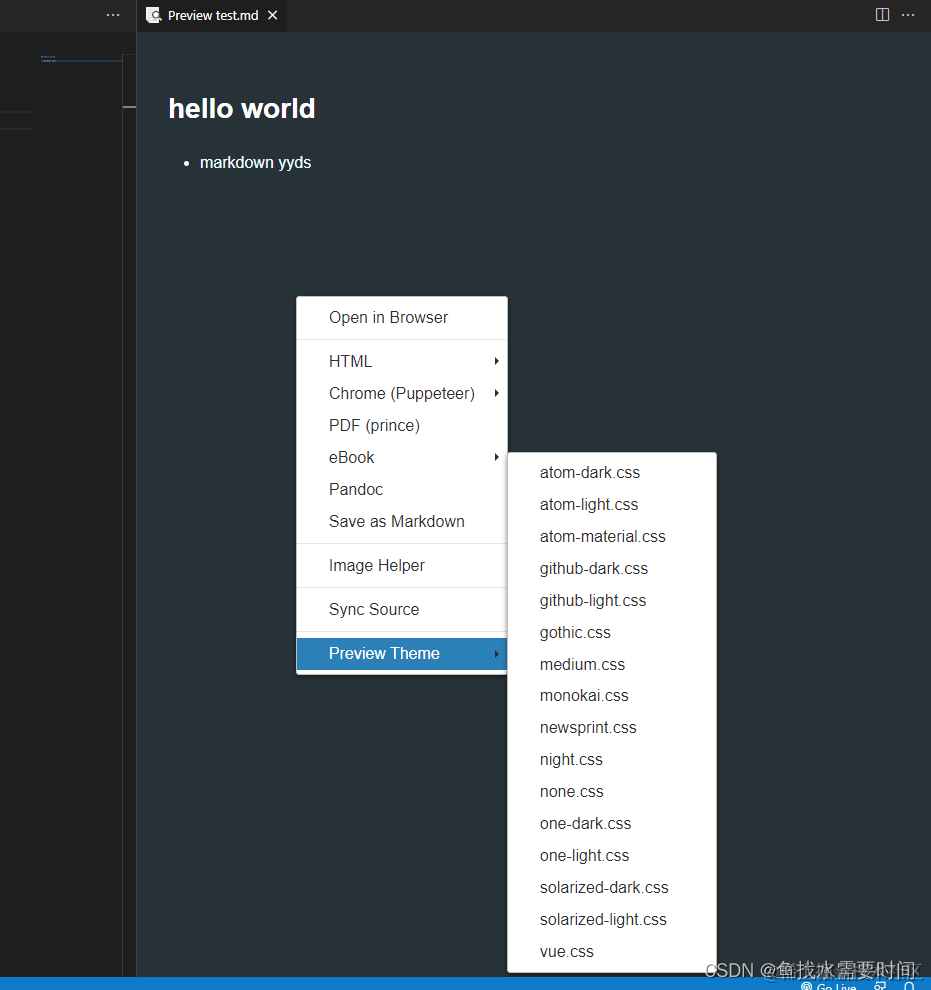
Task: Select the HTML menu entry
Action: (401, 361)
